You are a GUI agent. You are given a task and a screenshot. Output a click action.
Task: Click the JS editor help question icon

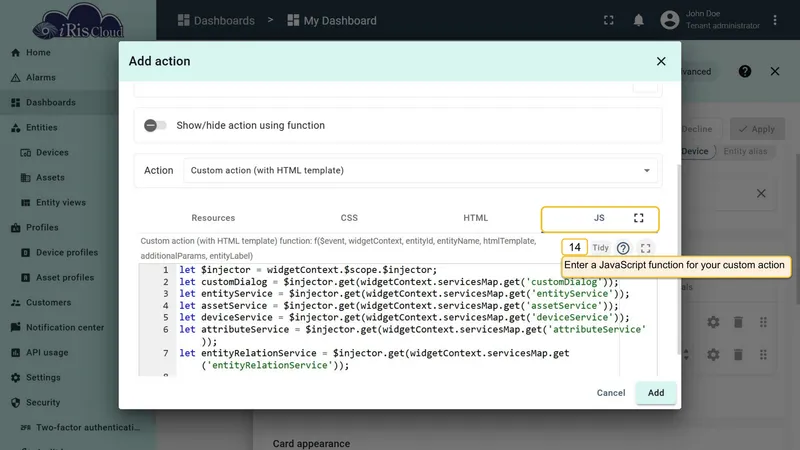click(623, 248)
